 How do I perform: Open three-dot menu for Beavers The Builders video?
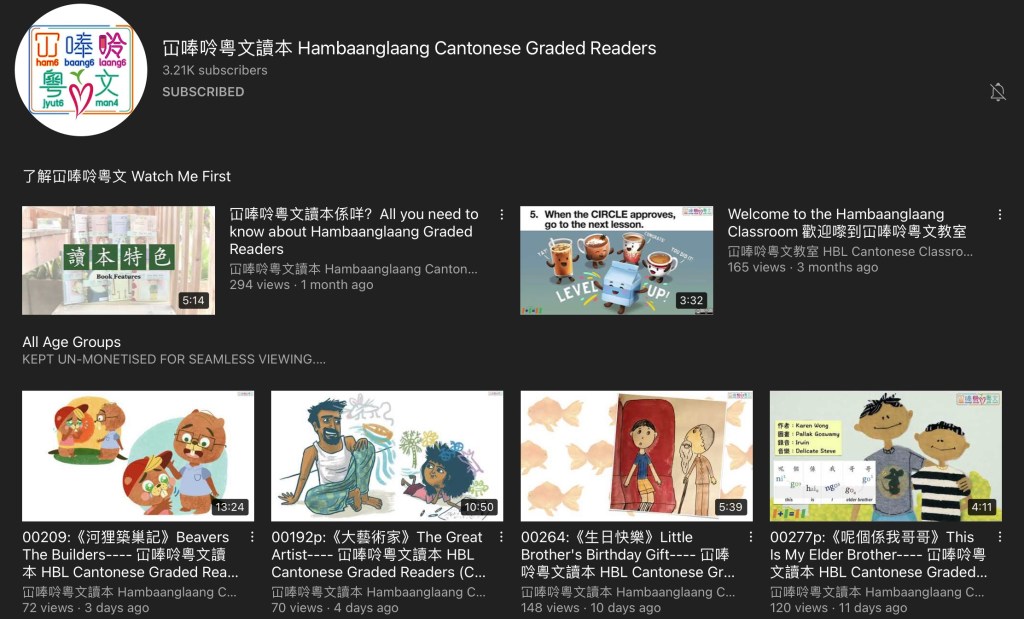pyautogui.click(x=252, y=537)
